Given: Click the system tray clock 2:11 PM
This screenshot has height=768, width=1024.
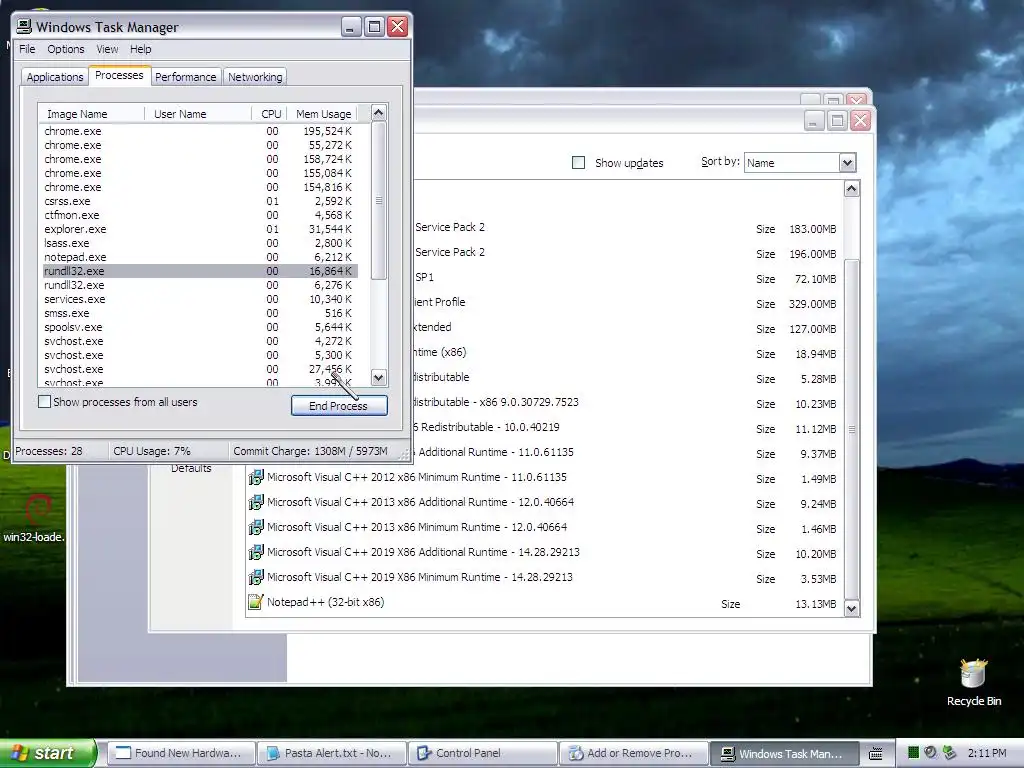Looking at the screenshot, I should 986,753.
